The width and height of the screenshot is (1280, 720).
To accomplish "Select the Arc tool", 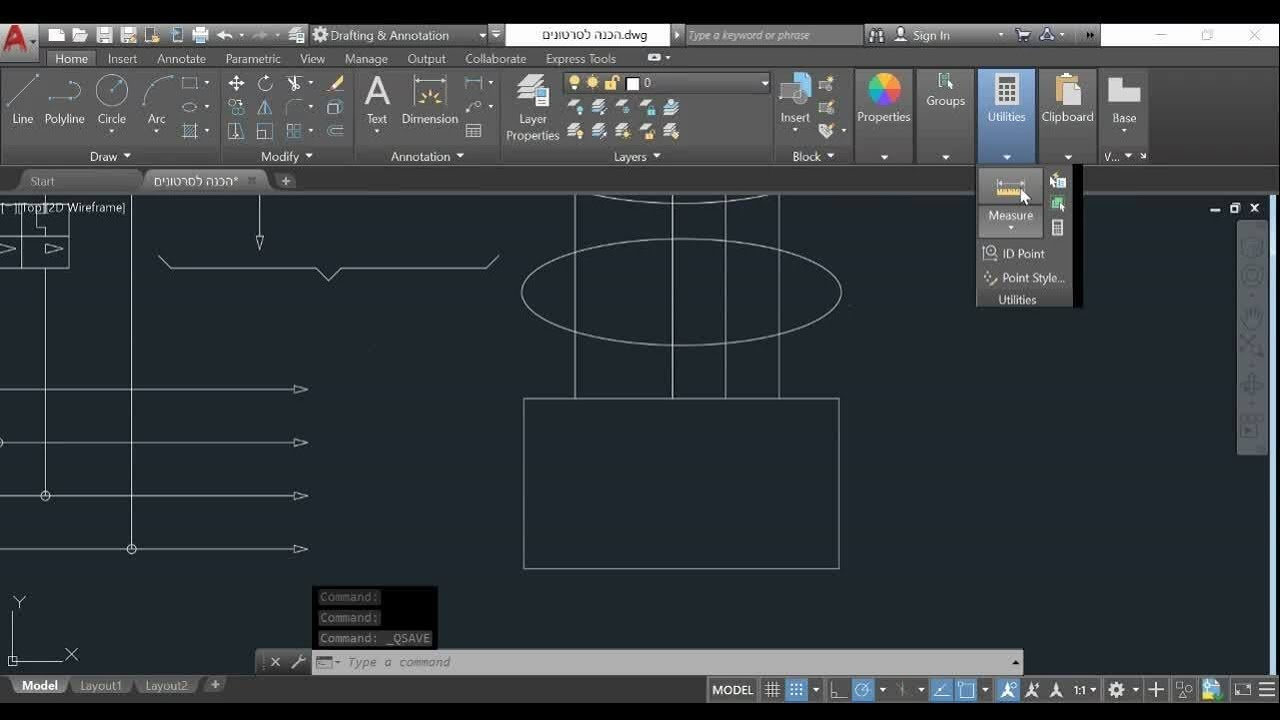I will pyautogui.click(x=156, y=100).
